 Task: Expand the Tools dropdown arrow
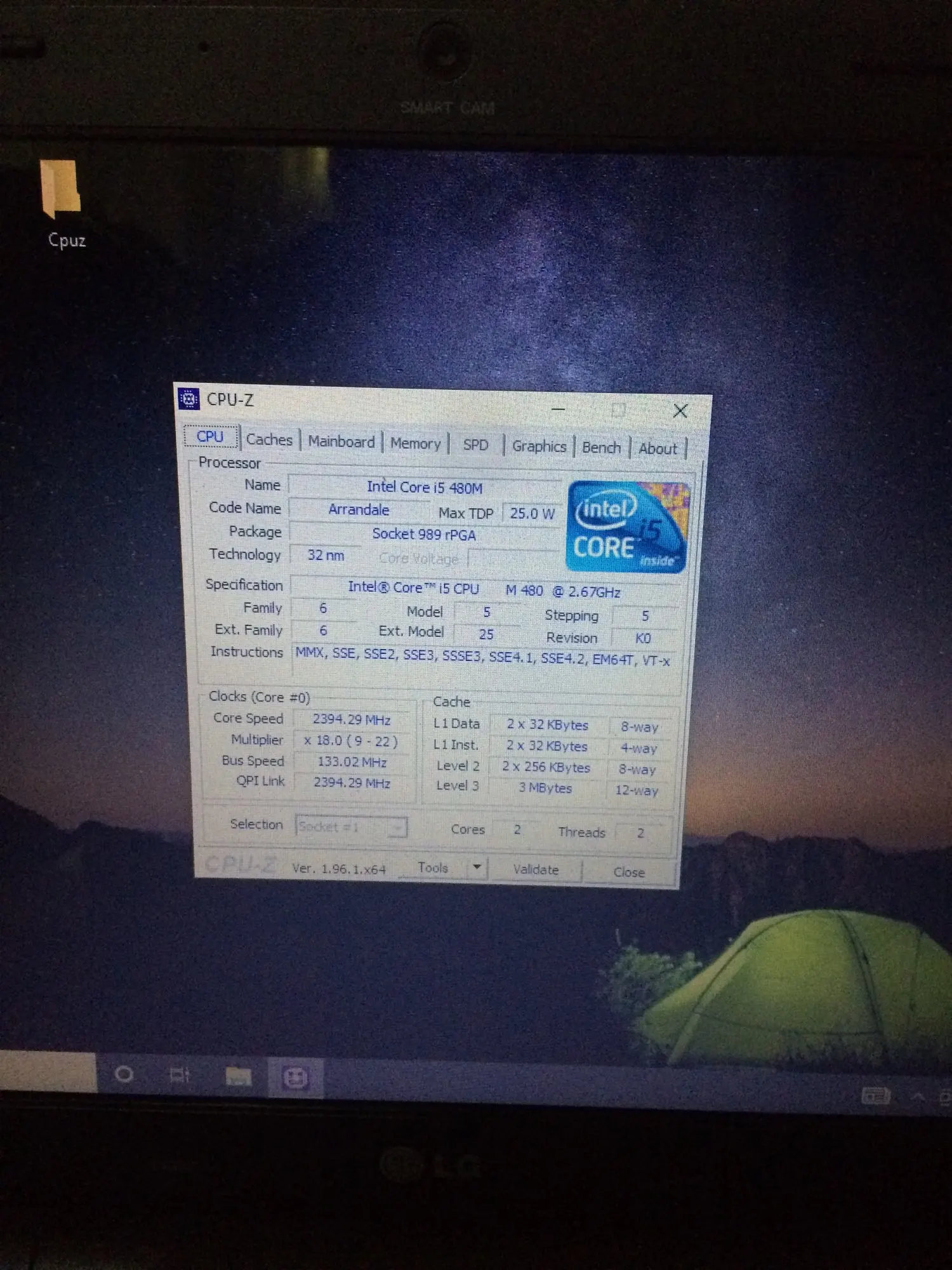[477, 867]
